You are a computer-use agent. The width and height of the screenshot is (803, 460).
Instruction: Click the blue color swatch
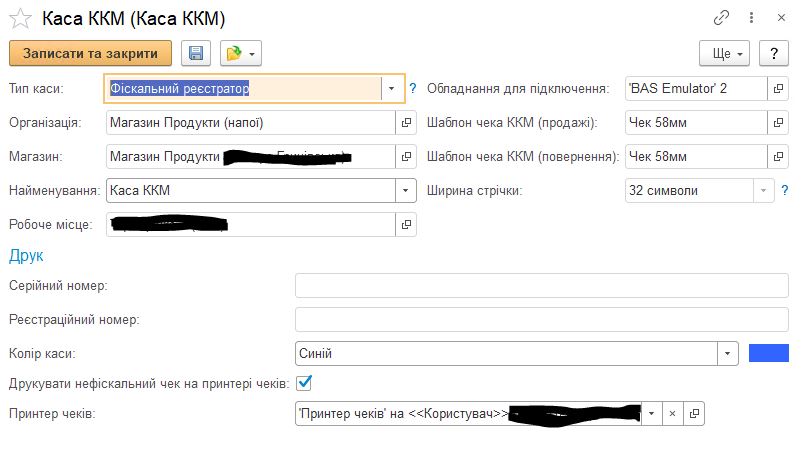(x=768, y=353)
